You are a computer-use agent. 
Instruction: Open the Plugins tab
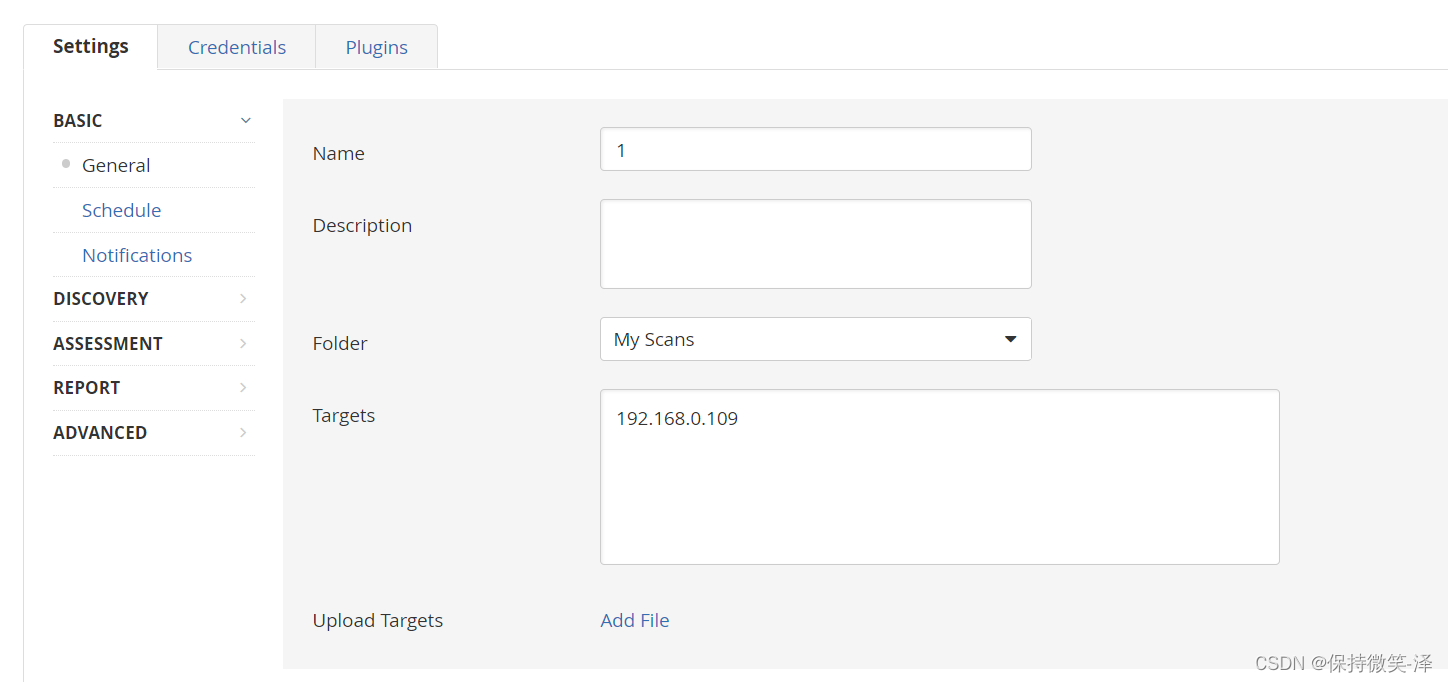(x=376, y=47)
